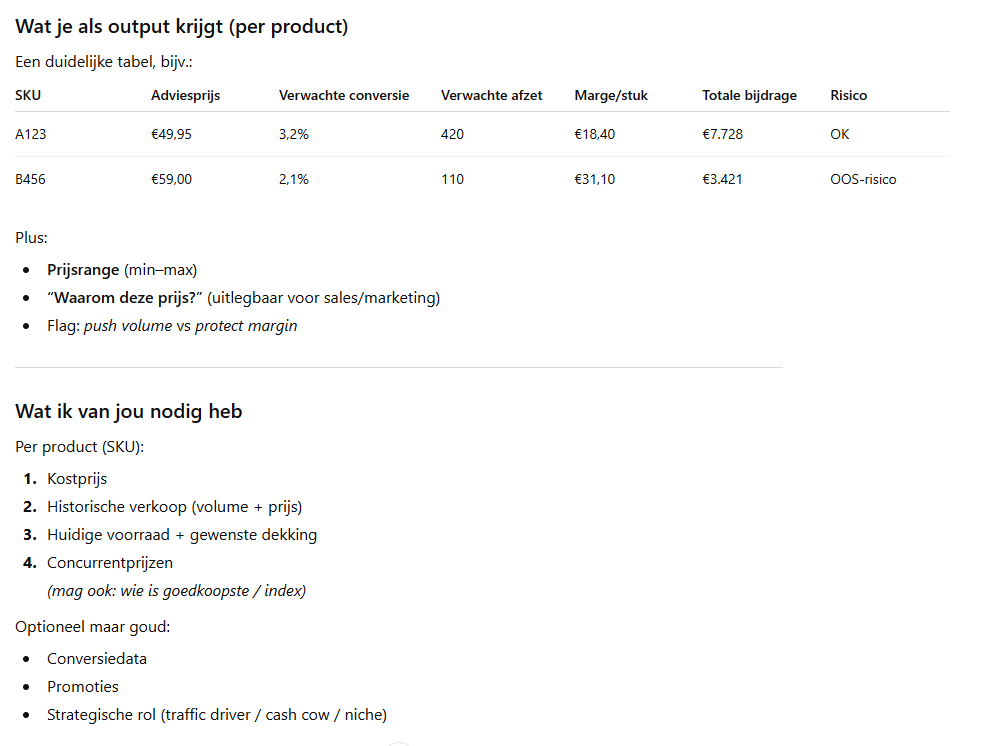Click the Totale bijdrage column header
The width and height of the screenshot is (983, 746).
tap(749, 96)
